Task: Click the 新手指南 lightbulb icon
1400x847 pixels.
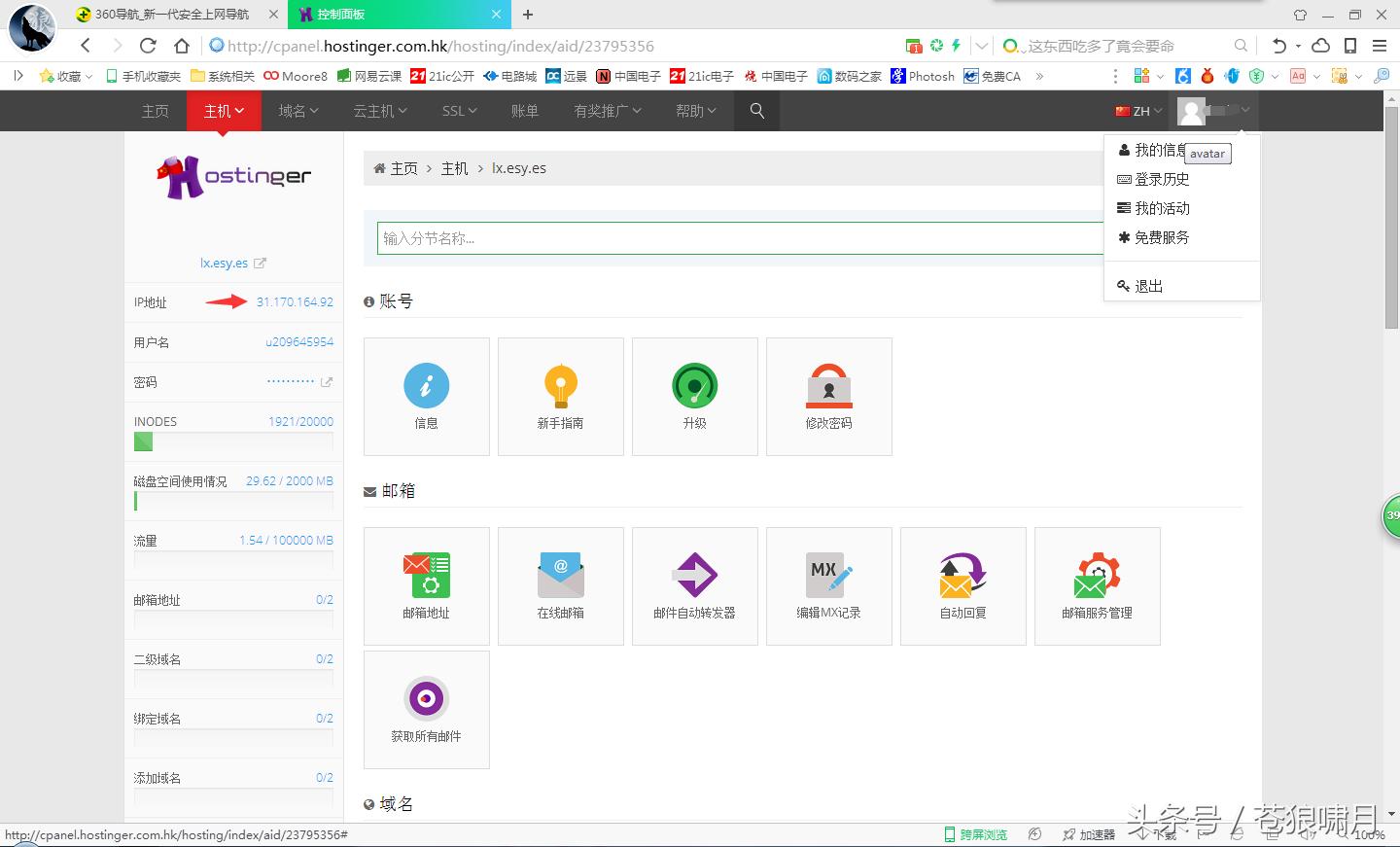Action: point(560,387)
